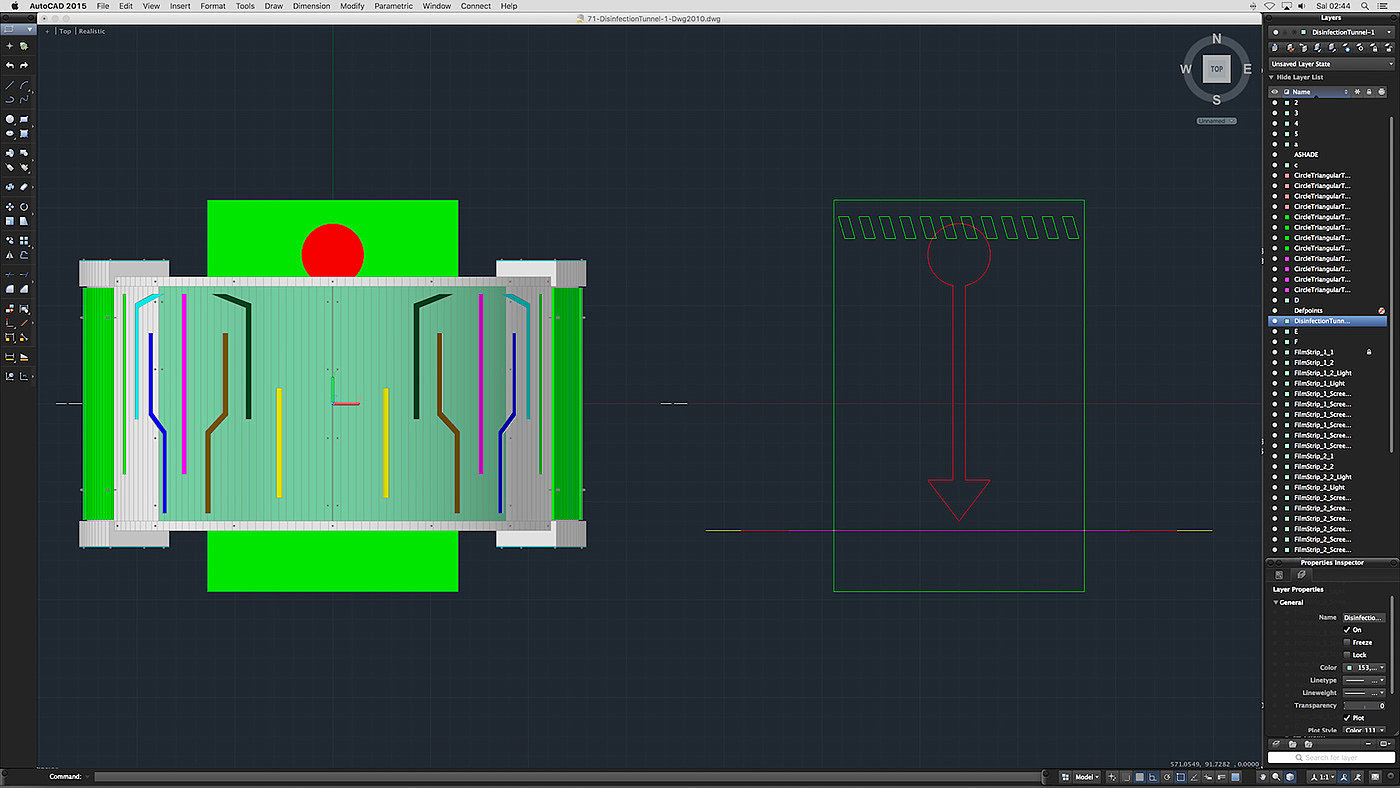Select the Mirror tool
The height and width of the screenshot is (788, 1400).
(x=10, y=255)
